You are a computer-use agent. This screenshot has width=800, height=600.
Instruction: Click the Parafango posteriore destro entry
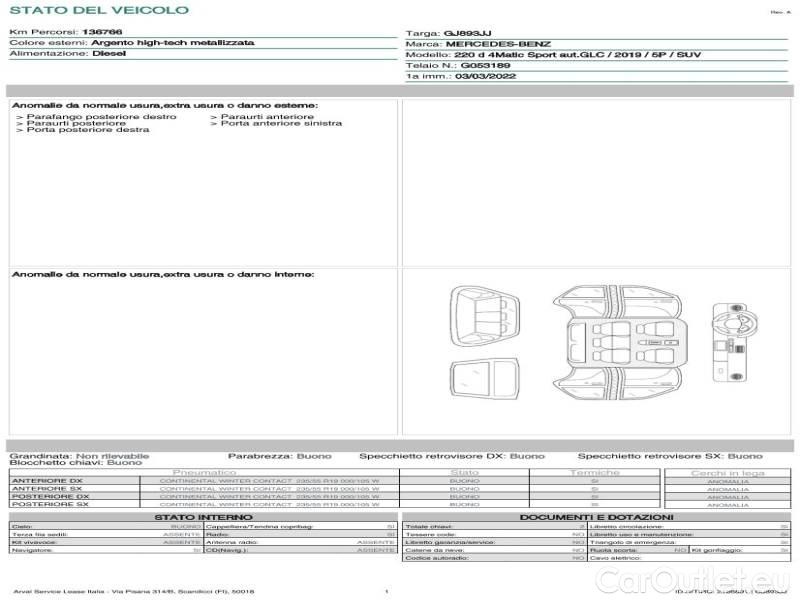pos(97,117)
